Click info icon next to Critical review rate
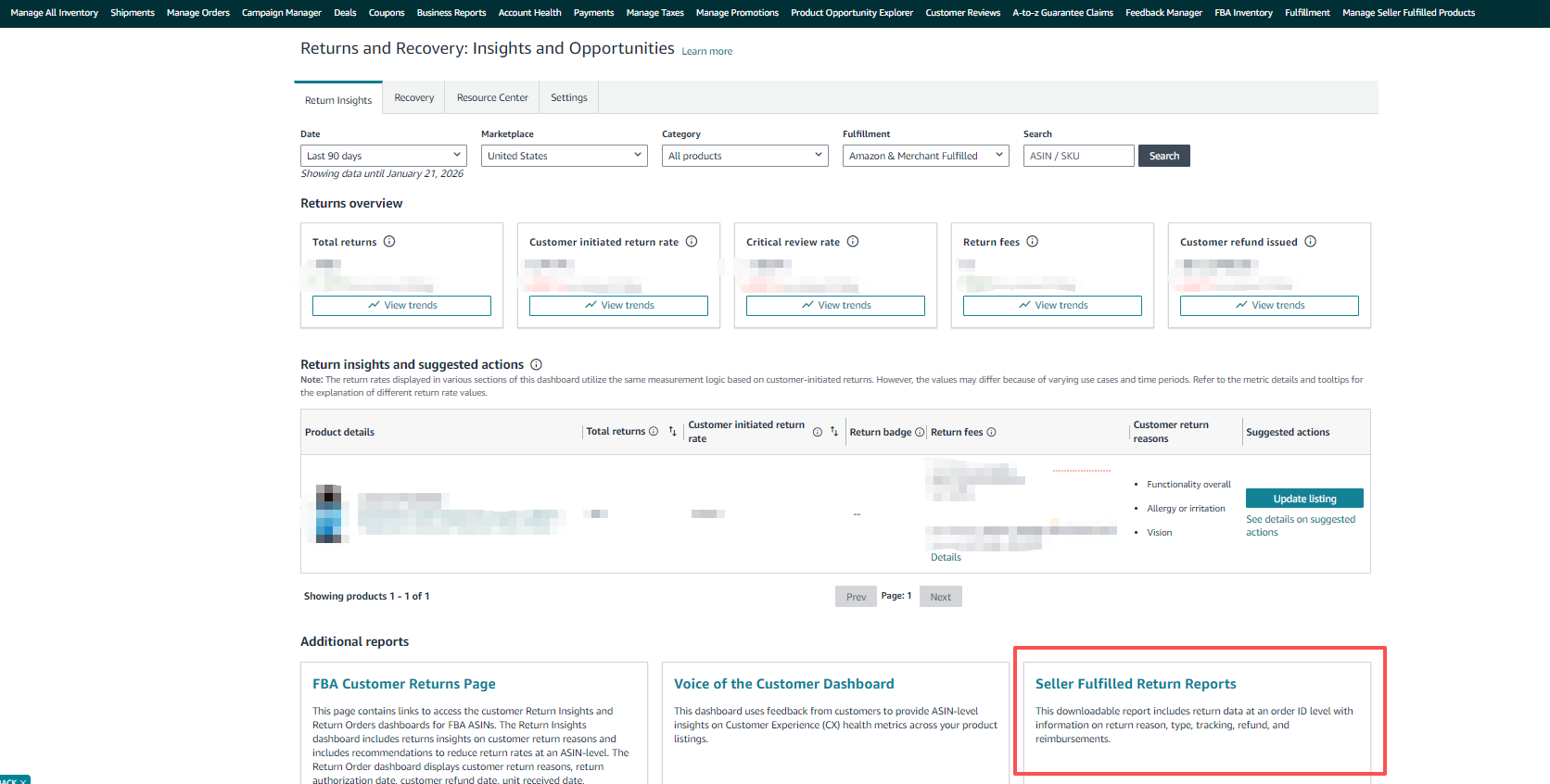The image size is (1550, 784). pos(853,242)
